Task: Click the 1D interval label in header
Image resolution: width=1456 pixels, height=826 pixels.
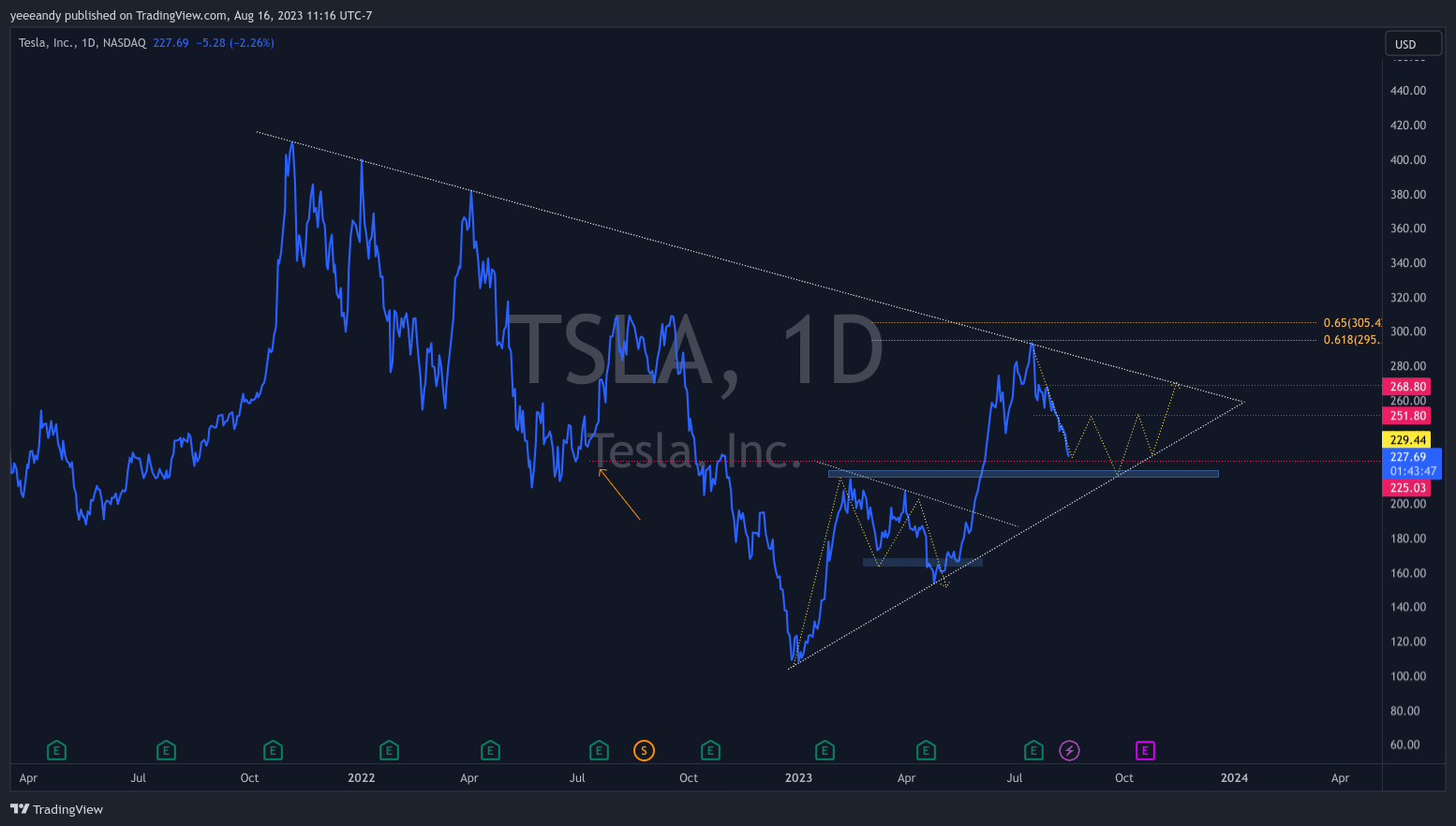Action: coord(89,43)
